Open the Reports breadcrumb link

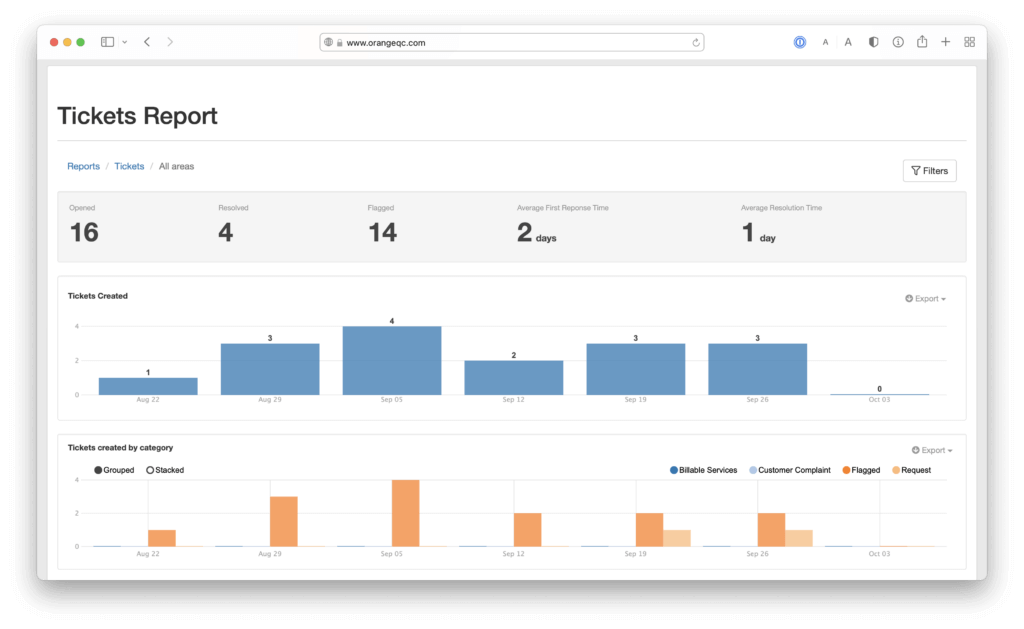click(83, 166)
